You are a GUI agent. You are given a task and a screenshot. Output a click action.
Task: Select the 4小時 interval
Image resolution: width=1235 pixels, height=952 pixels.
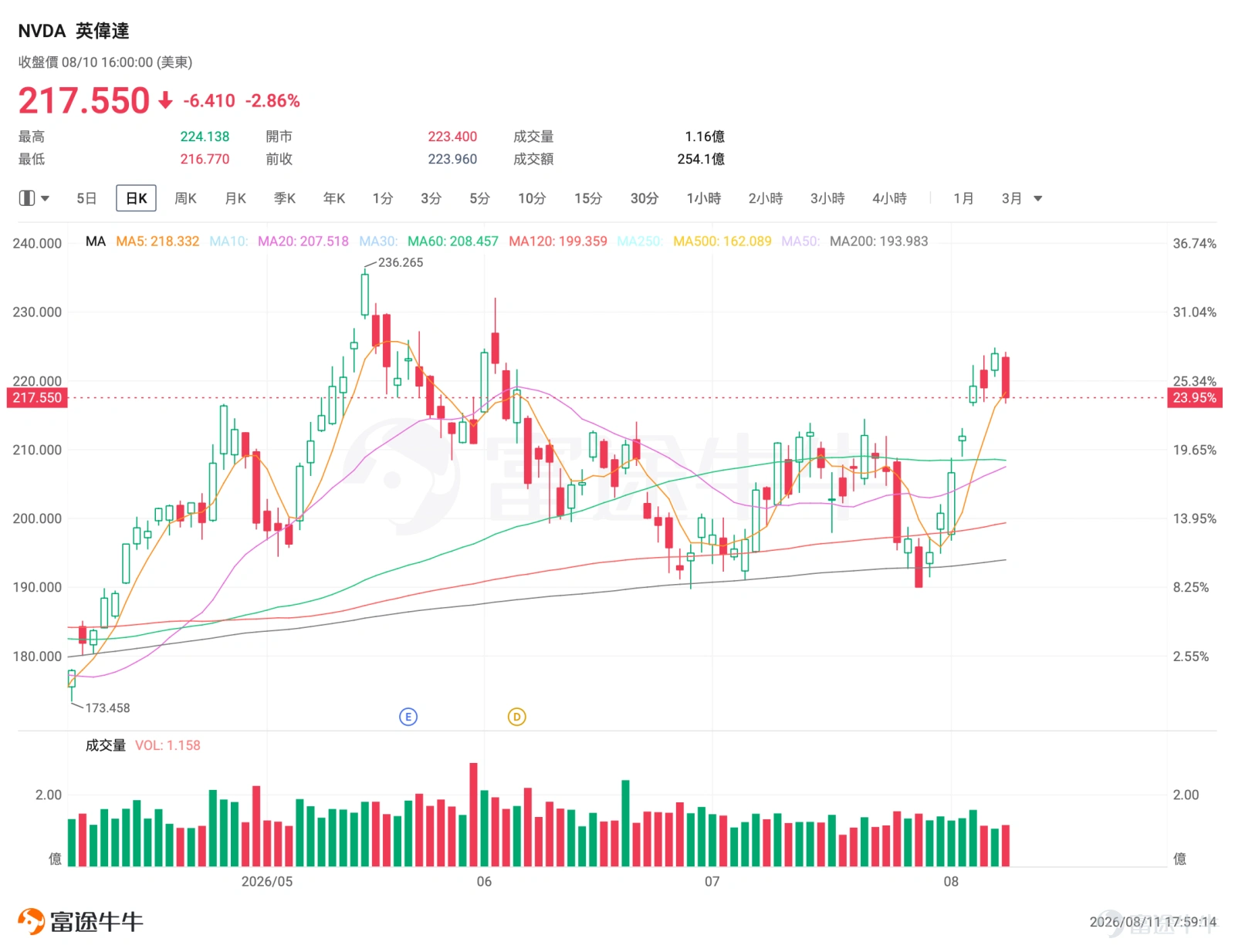[889, 198]
